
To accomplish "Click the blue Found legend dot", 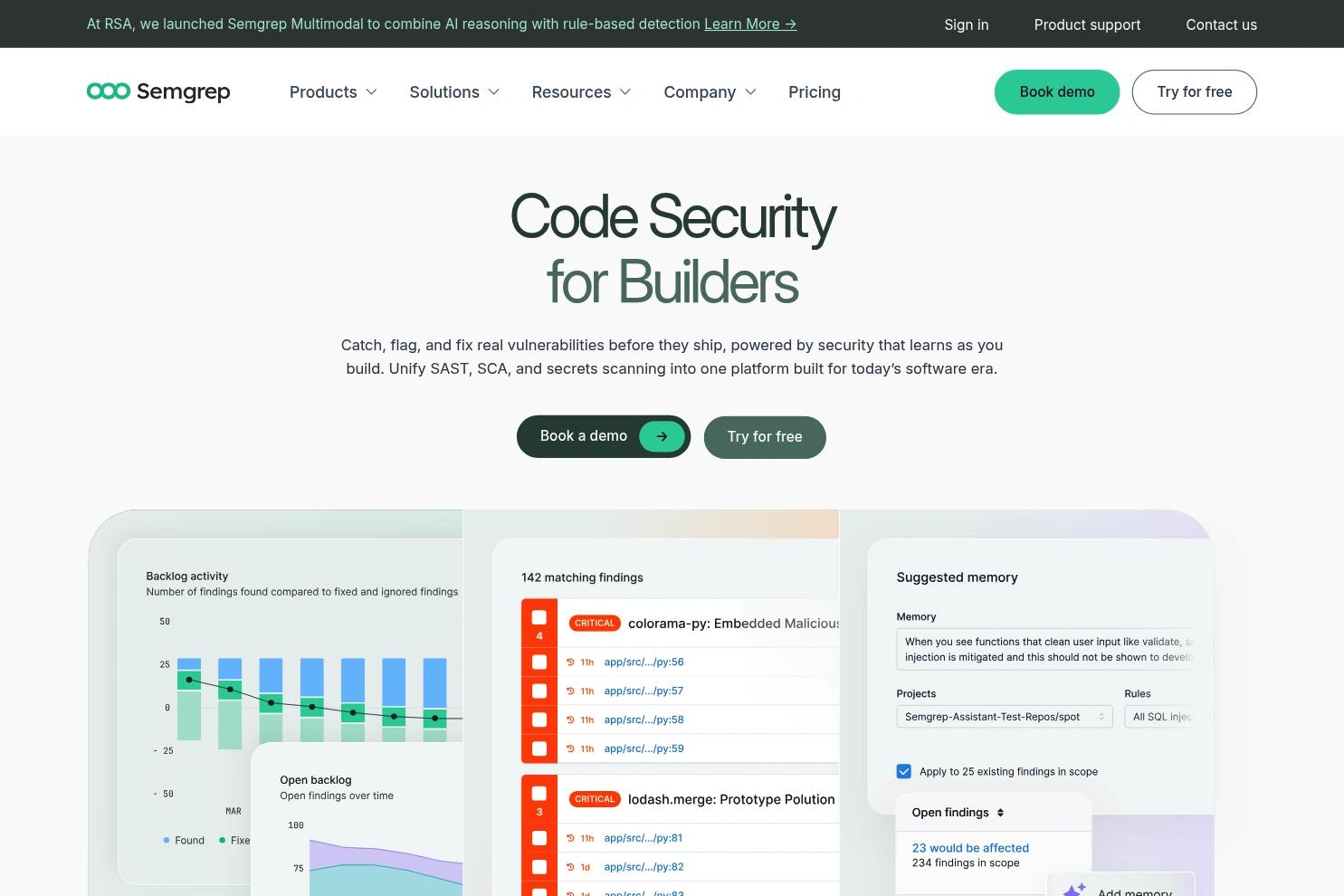I will click(x=167, y=841).
